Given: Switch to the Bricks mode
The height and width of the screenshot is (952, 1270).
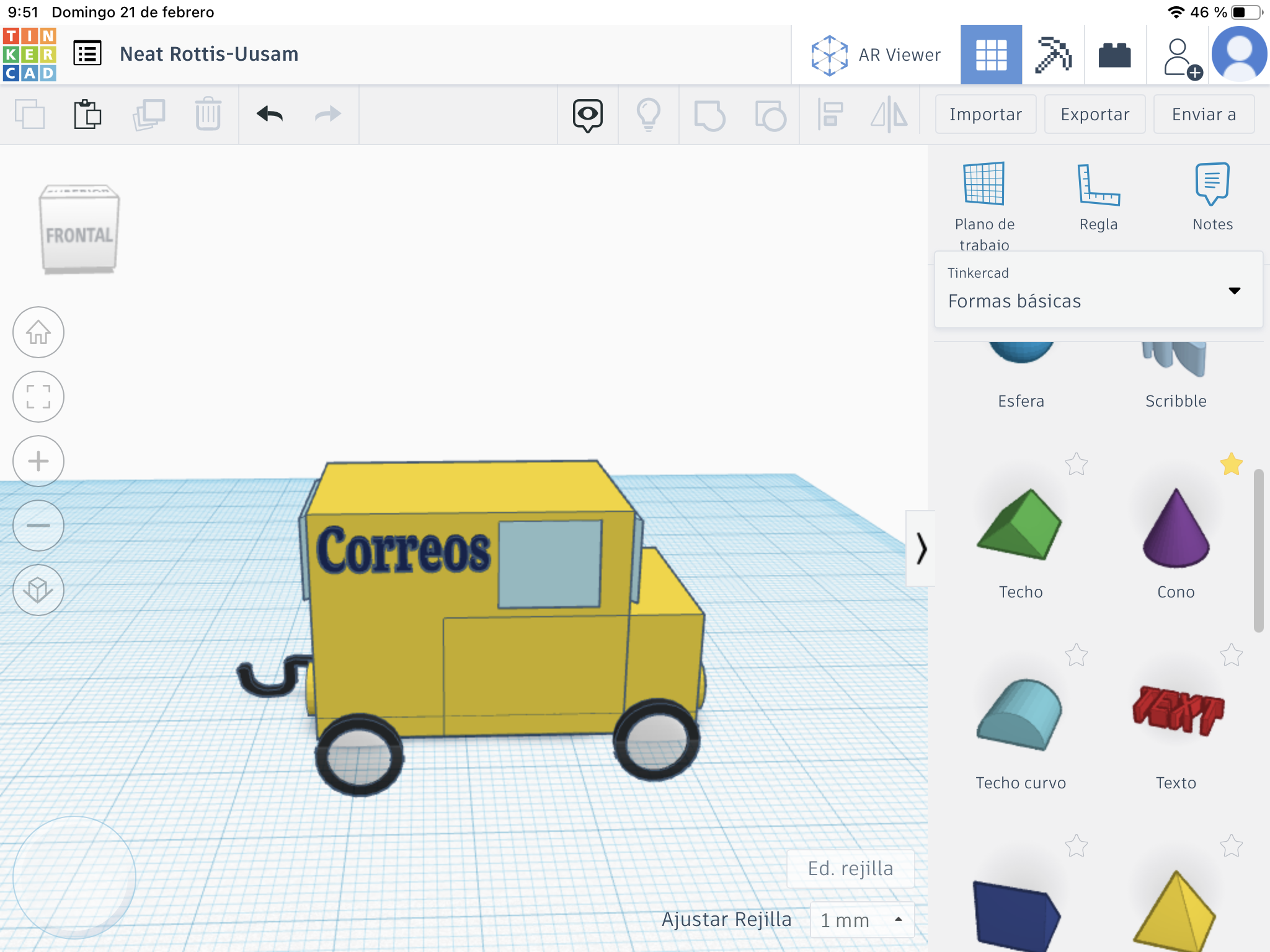Looking at the screenshot, I should tap(1114, 55).
